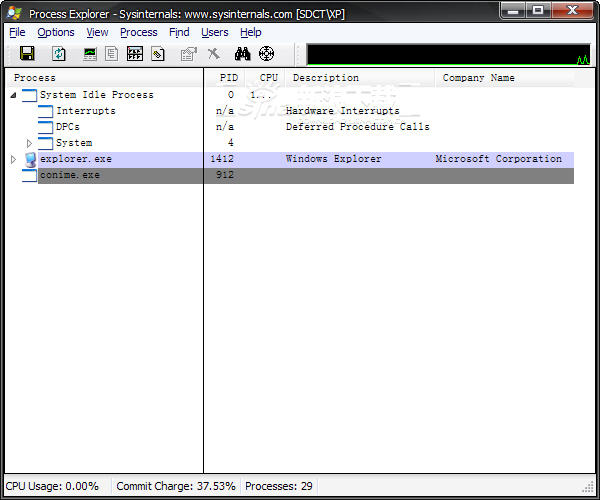600x500 pixels.
Task: Click PID value 1412
Action: click(222, 159)
